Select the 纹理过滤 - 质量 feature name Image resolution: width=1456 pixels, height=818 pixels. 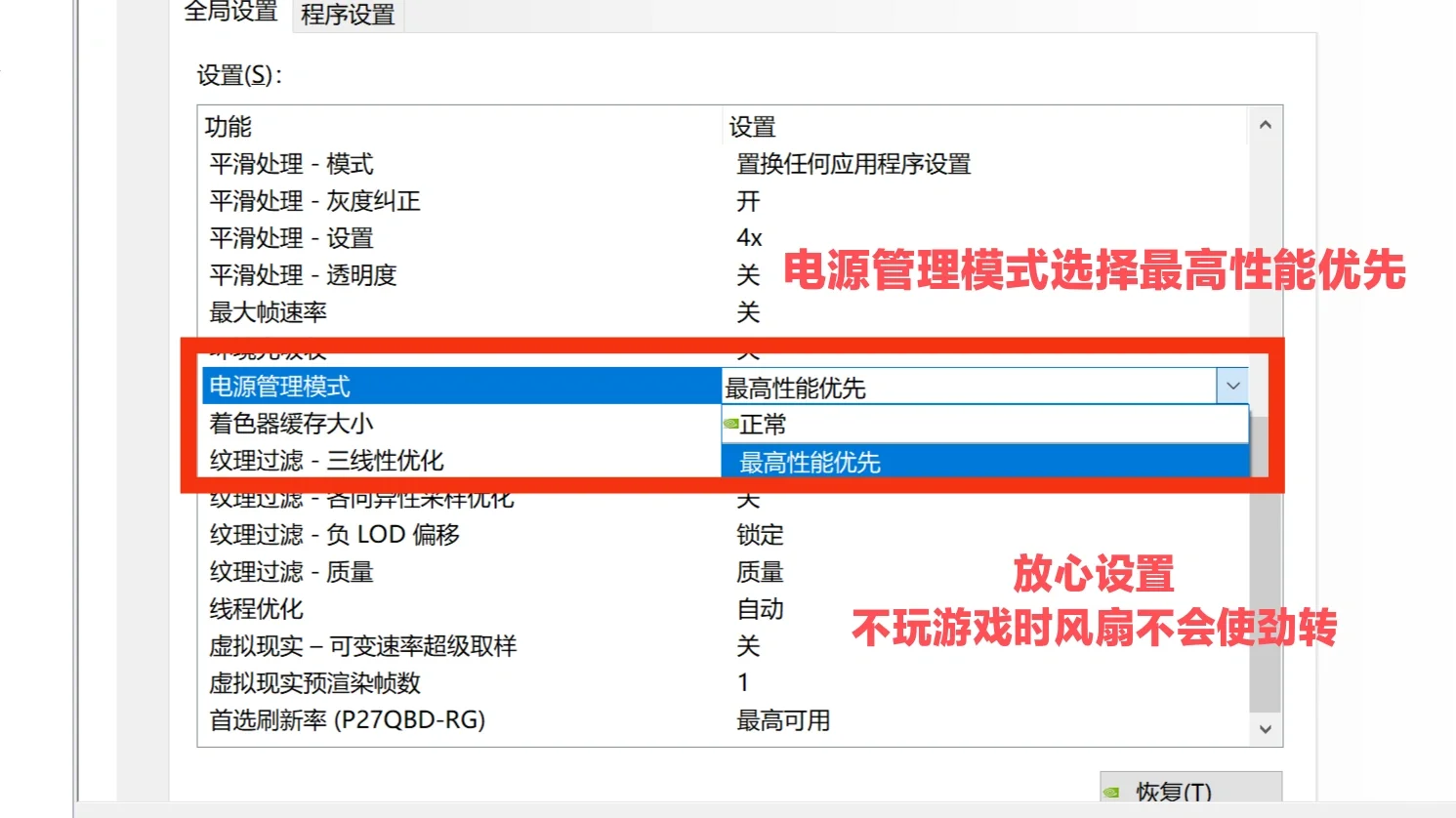pyautogui.click(x=291, y=572)
